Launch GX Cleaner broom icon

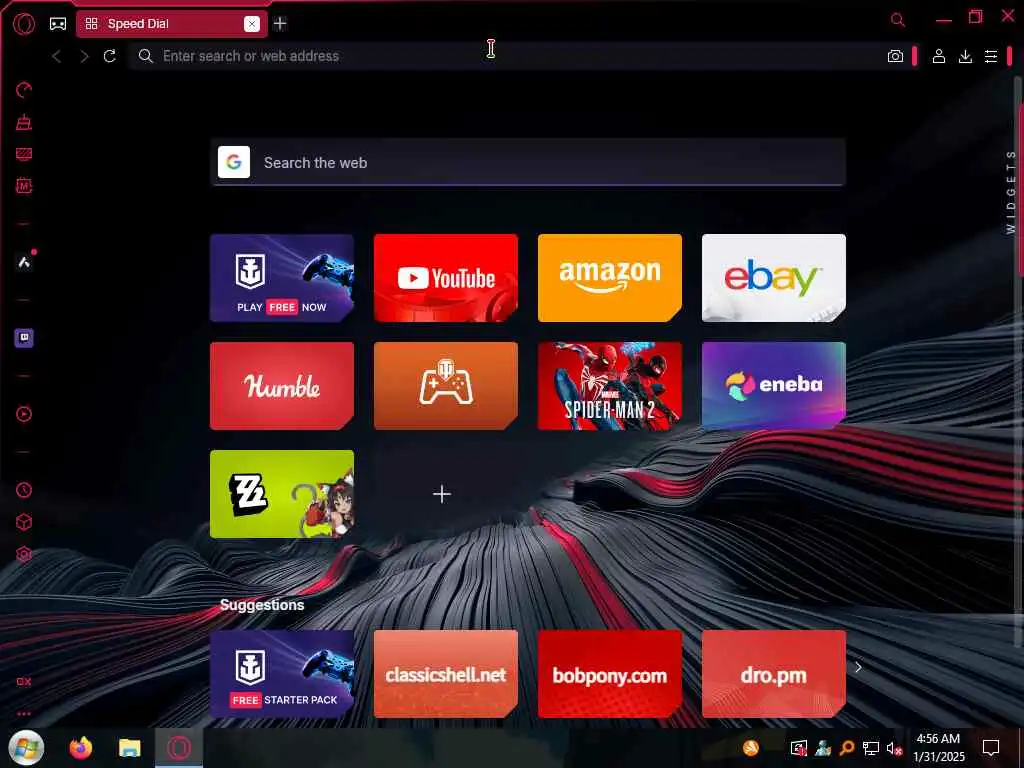click(24, 122)
